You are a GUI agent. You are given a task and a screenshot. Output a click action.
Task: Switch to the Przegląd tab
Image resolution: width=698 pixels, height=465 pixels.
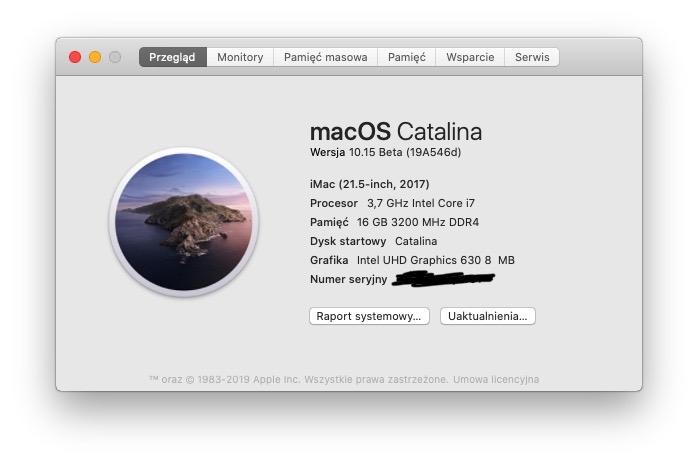[172, 57]
